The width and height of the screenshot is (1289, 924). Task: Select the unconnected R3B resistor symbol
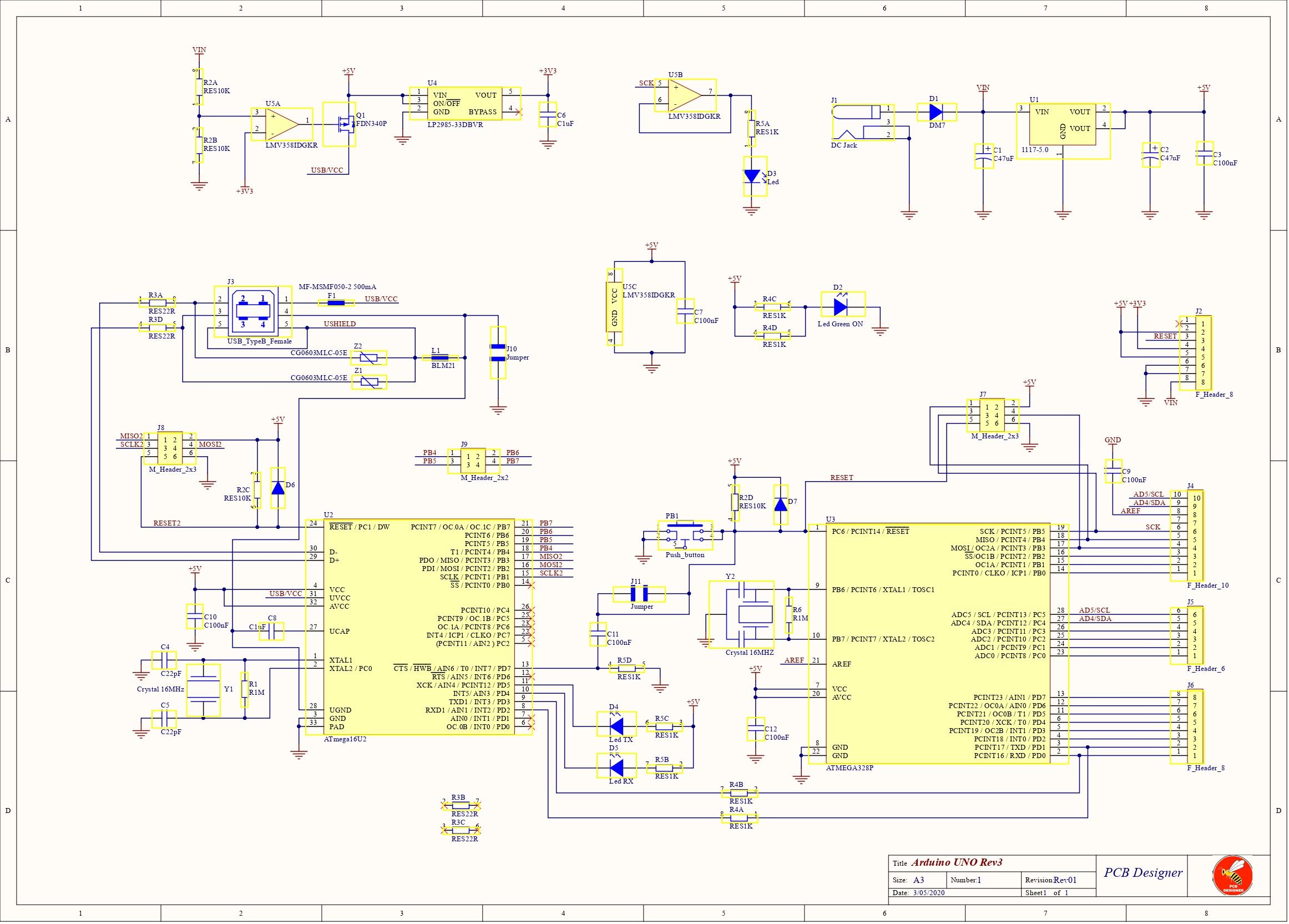(461, 806)
